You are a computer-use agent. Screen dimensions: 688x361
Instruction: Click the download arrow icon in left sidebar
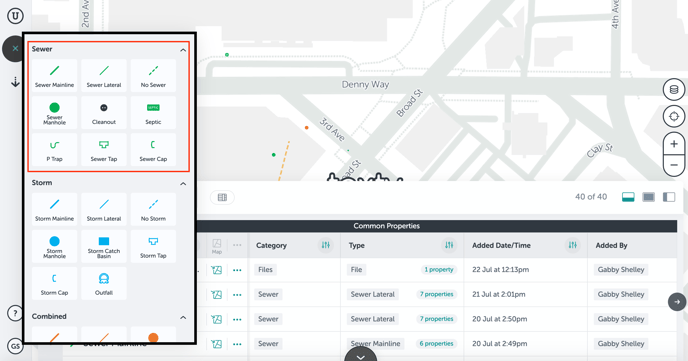click(15, 82)
